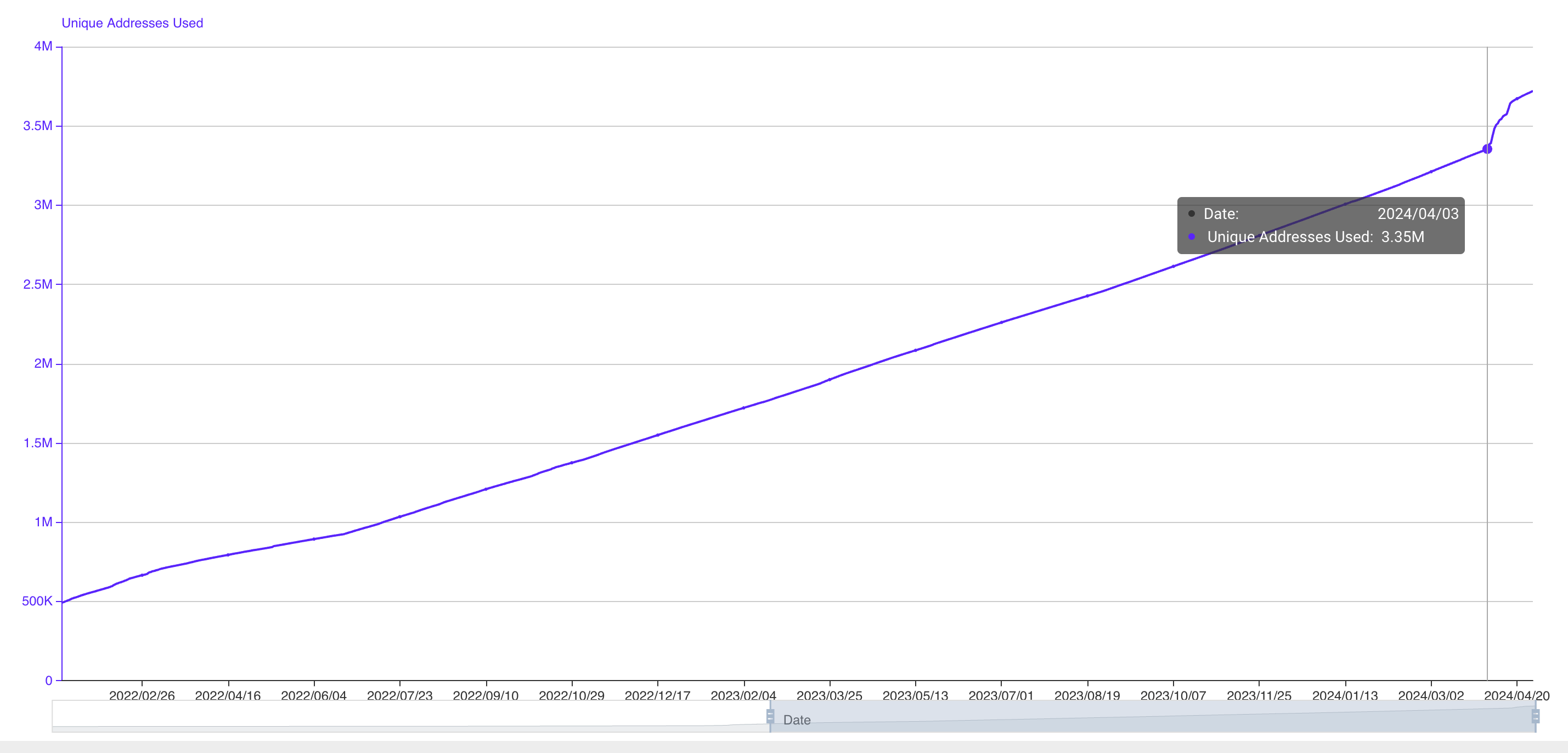Click the highlighted data point on the line
This screenshot has height=753, width=1568.
click(1487, 149)
